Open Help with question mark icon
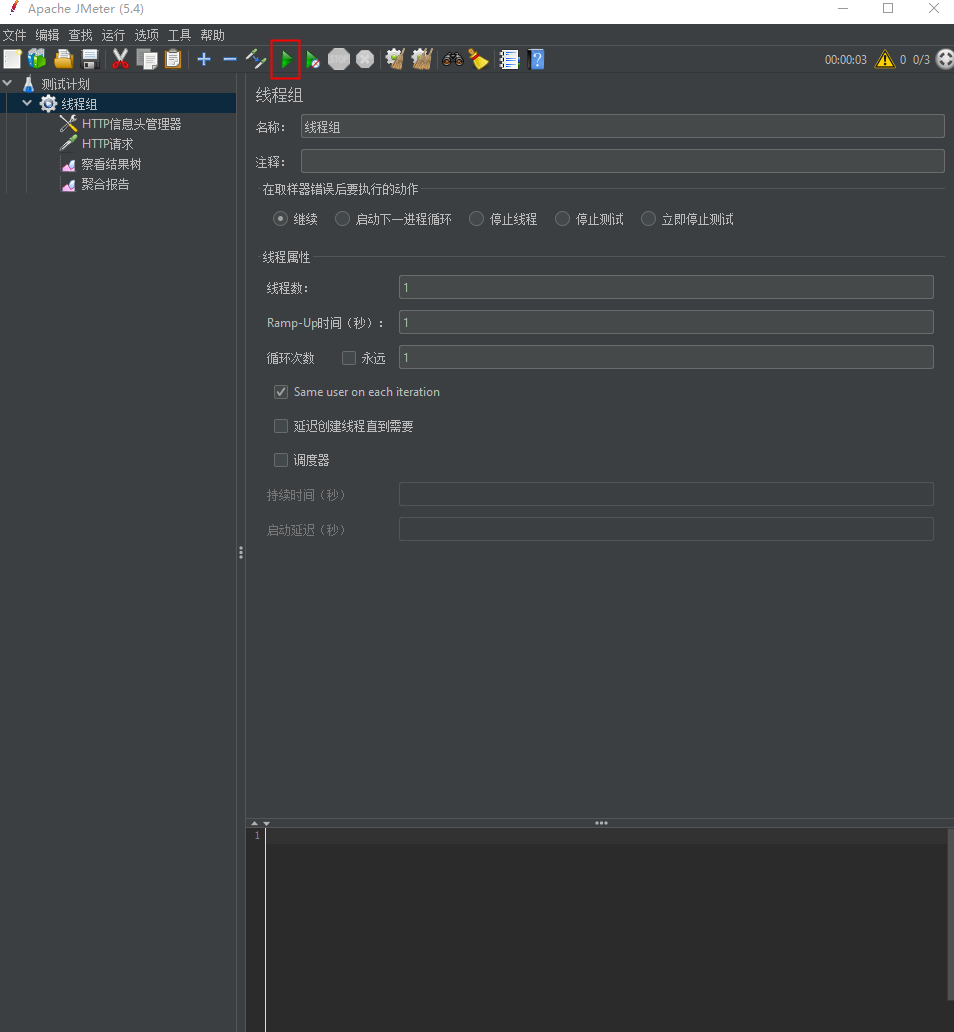The image size is (954, 1032). [x=536, y=59]
